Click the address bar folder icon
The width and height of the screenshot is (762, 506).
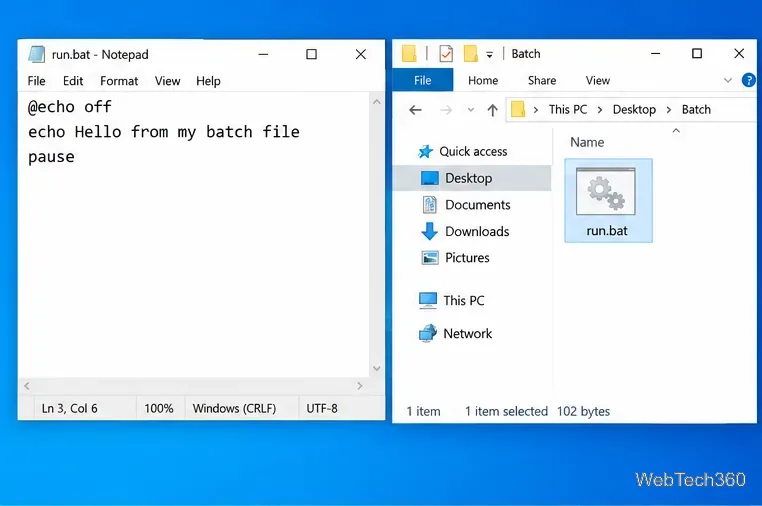point(518,109)
